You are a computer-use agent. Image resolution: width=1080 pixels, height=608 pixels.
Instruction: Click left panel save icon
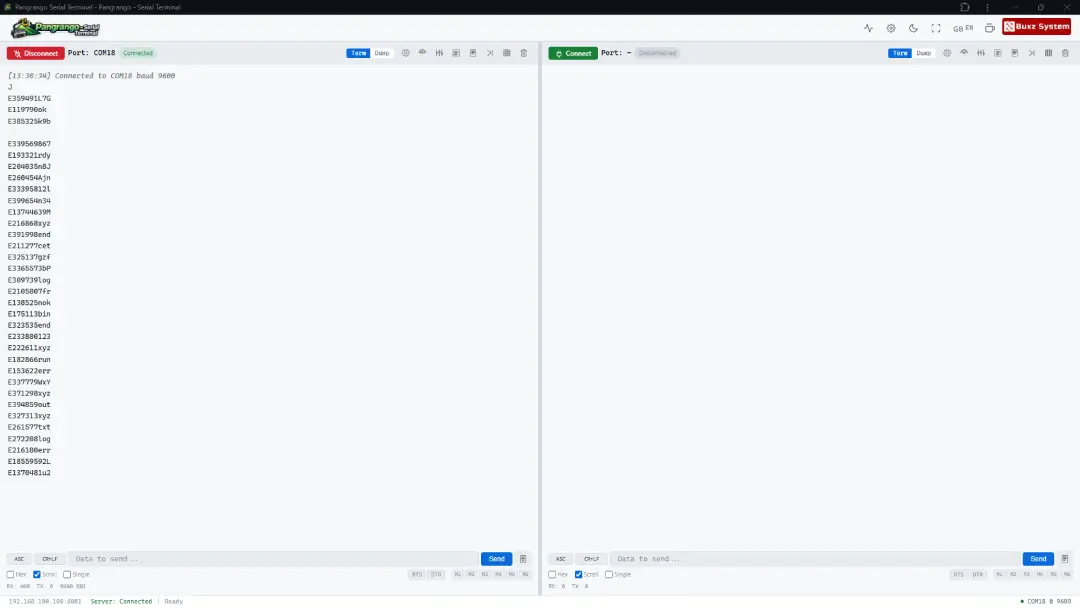(x=473, y=53)
